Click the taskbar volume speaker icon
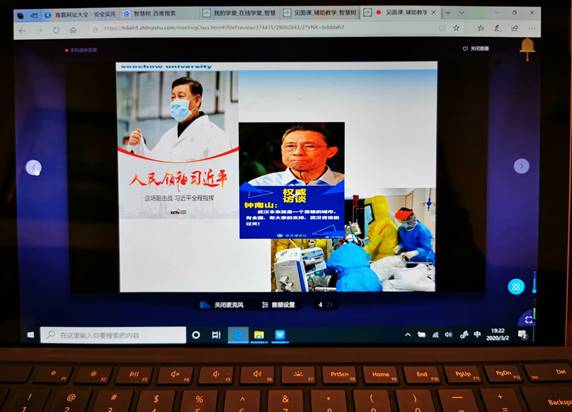The width and height of the screenshot is (572, 412). point(448,334)
